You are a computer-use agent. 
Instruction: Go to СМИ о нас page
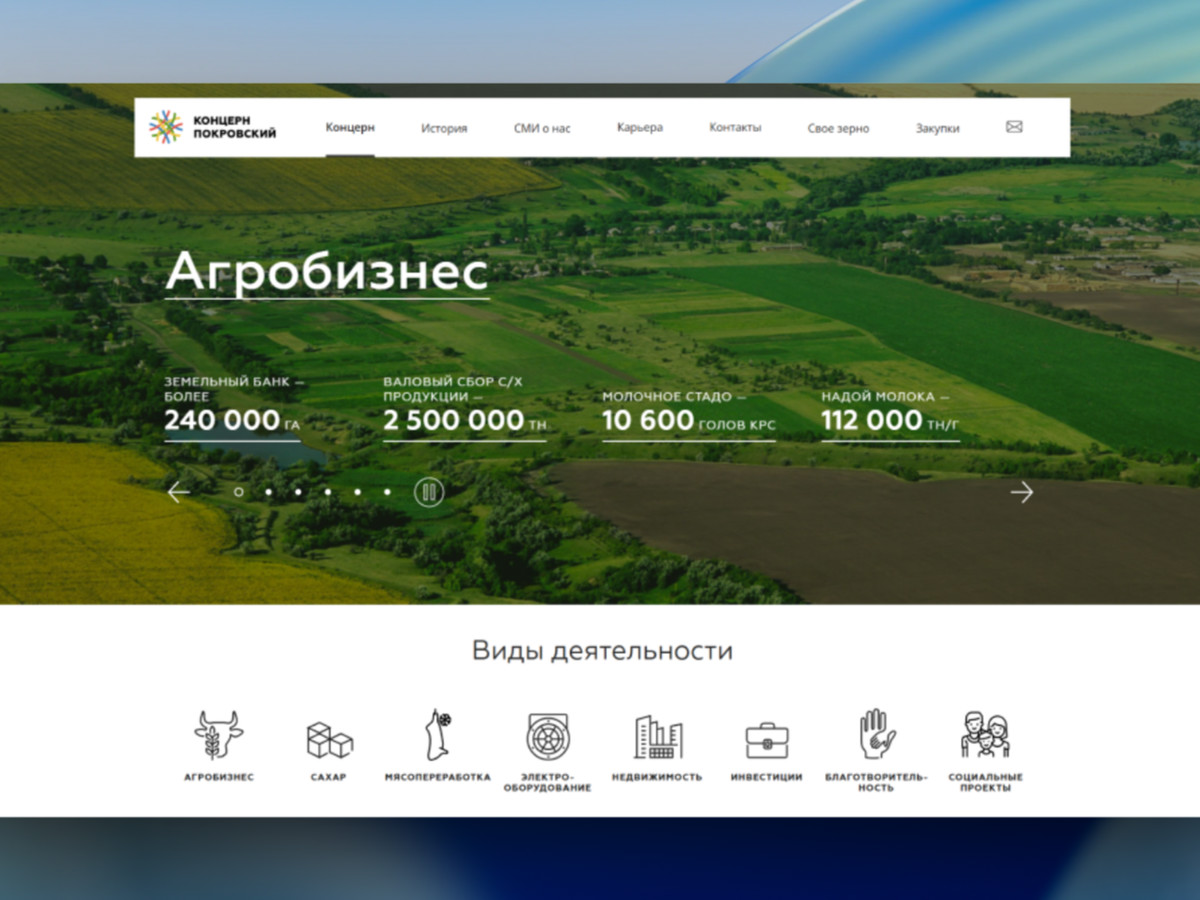coord(542,128)
